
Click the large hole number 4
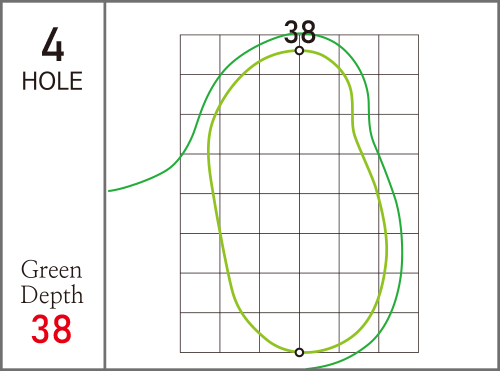pyautogui.click(x=53, y=44)
